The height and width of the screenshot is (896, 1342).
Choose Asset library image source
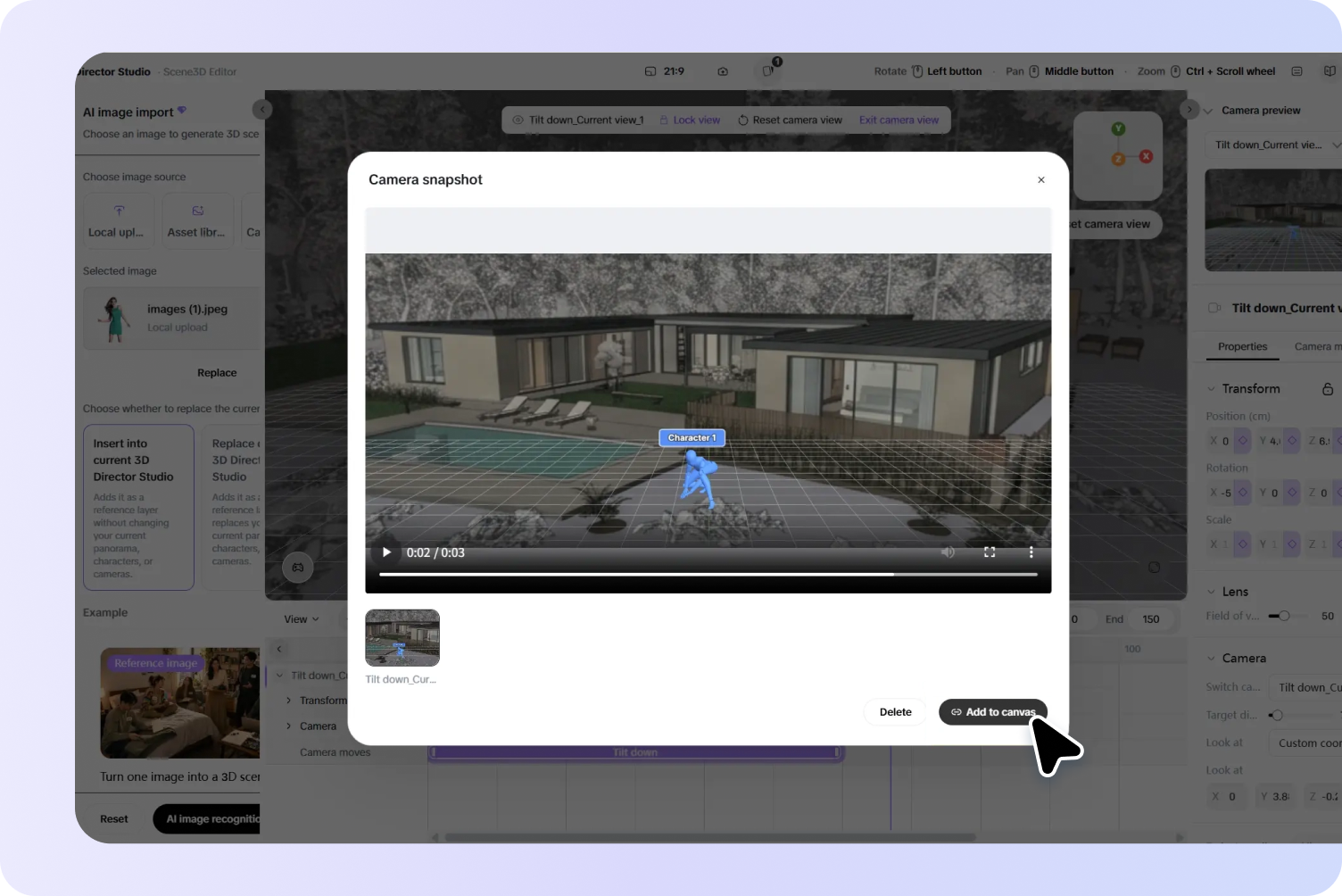click(x=197, y=221)
